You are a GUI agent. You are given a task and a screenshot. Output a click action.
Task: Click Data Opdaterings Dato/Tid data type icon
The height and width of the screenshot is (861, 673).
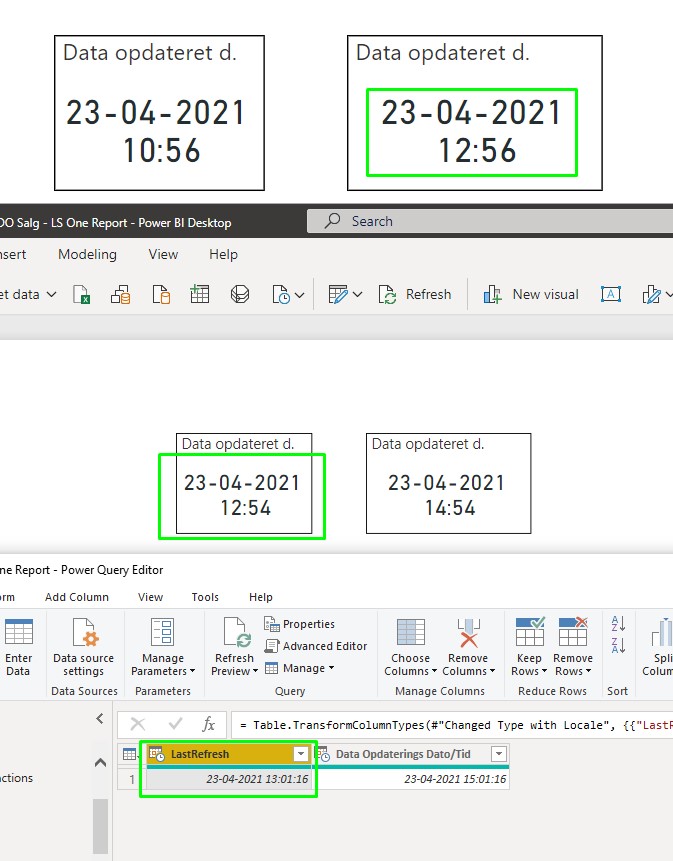click(x=323, y=754)
